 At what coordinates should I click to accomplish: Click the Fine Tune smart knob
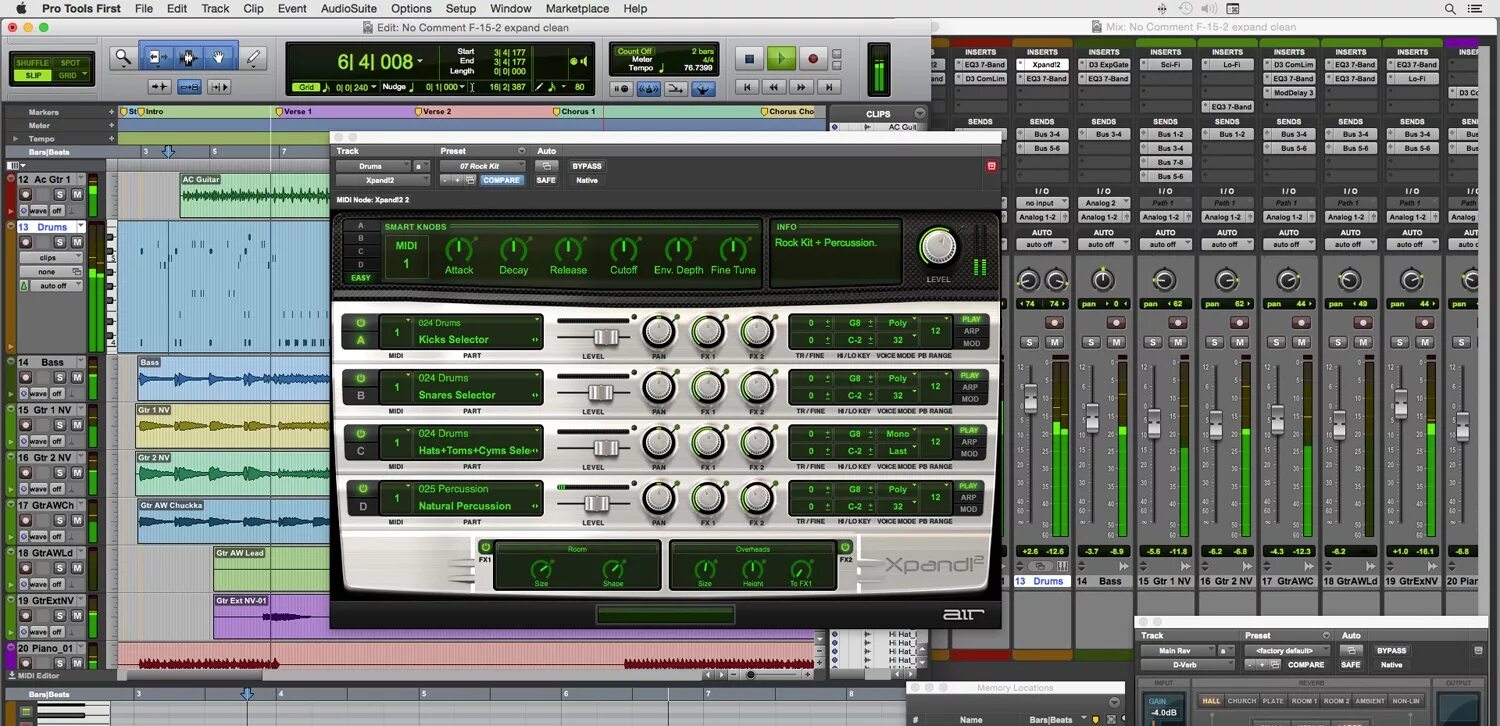point(733,250)
